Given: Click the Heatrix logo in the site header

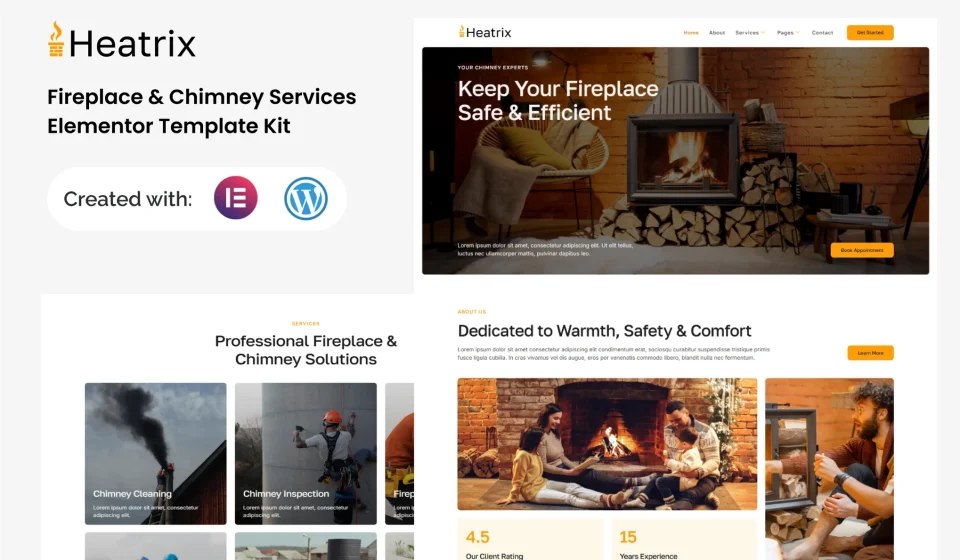Looking at the screenshot, I should tap(485, 32).
